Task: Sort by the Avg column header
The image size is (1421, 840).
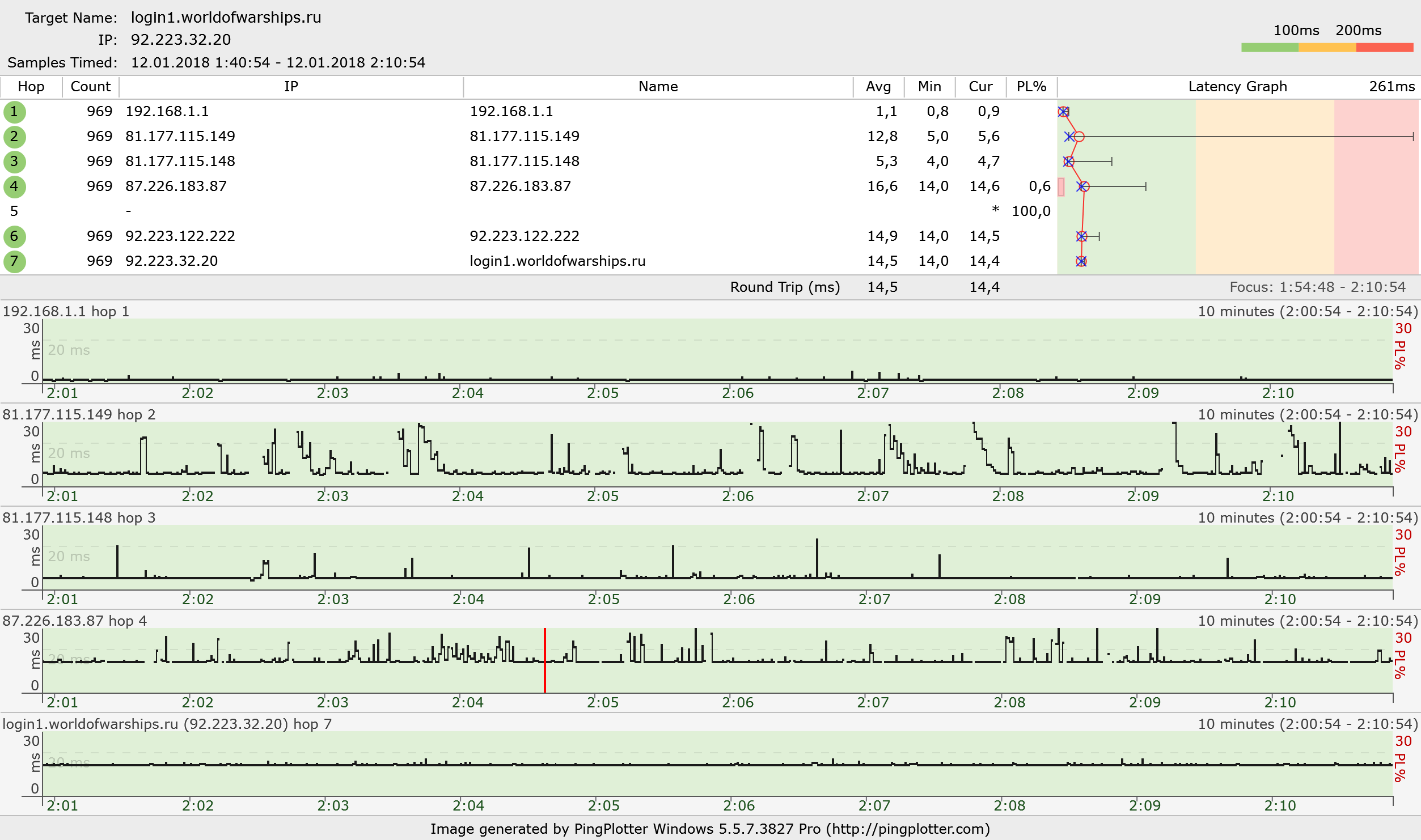Action: [878, 87]
